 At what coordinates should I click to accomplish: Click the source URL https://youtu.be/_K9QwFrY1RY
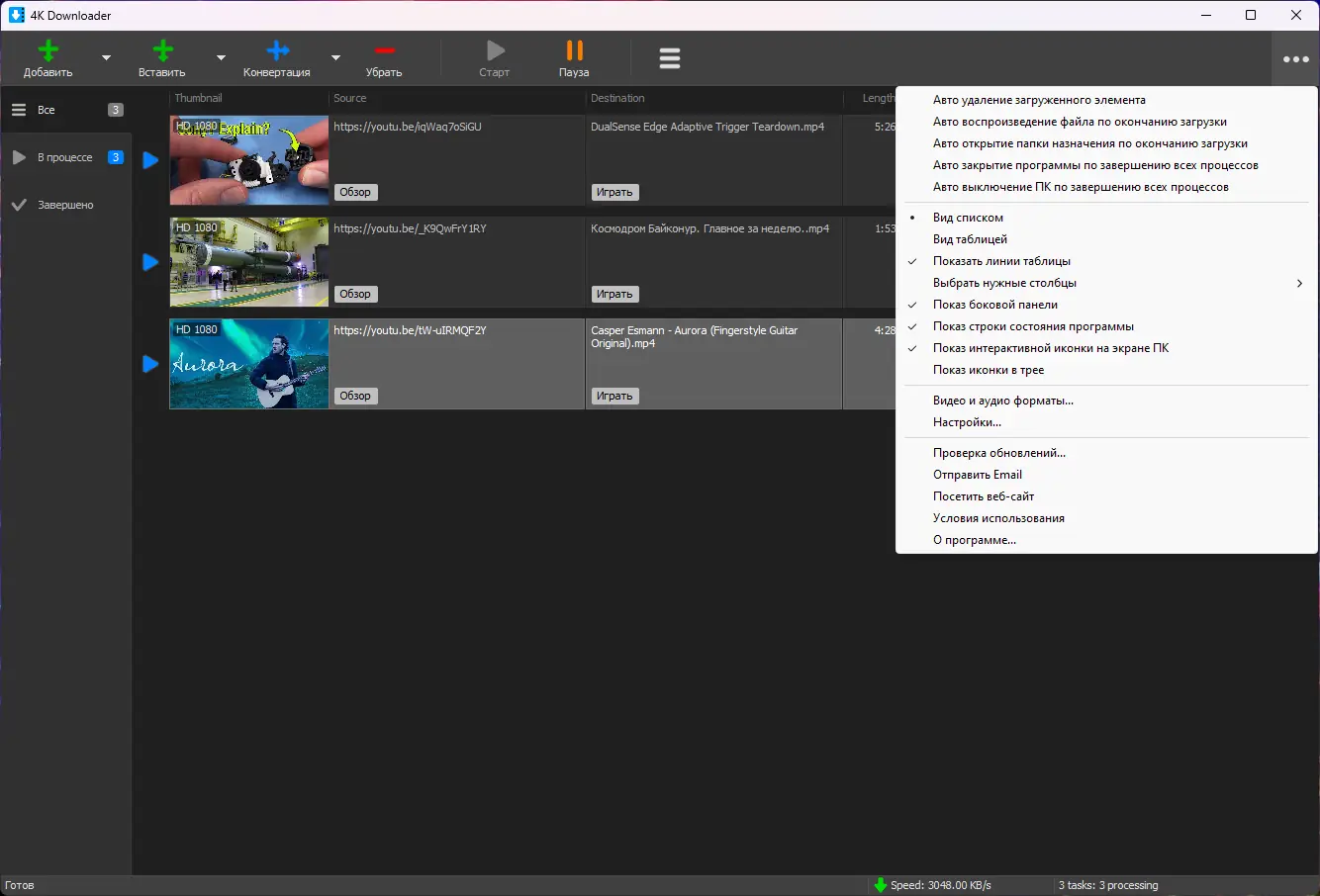[x=410, y=228]
